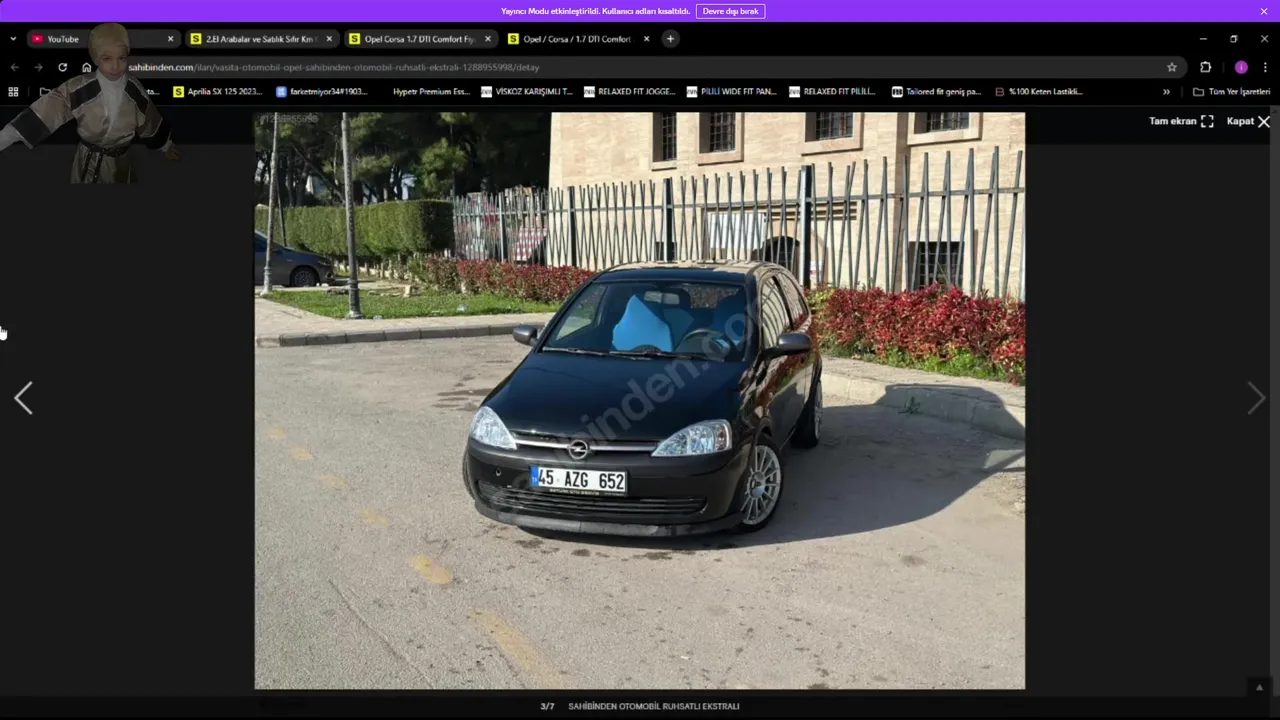The image size is (1280, 720).
Task: Open 'Tailored fit geniş pa...' bookmark
Action: pos(936,91)
